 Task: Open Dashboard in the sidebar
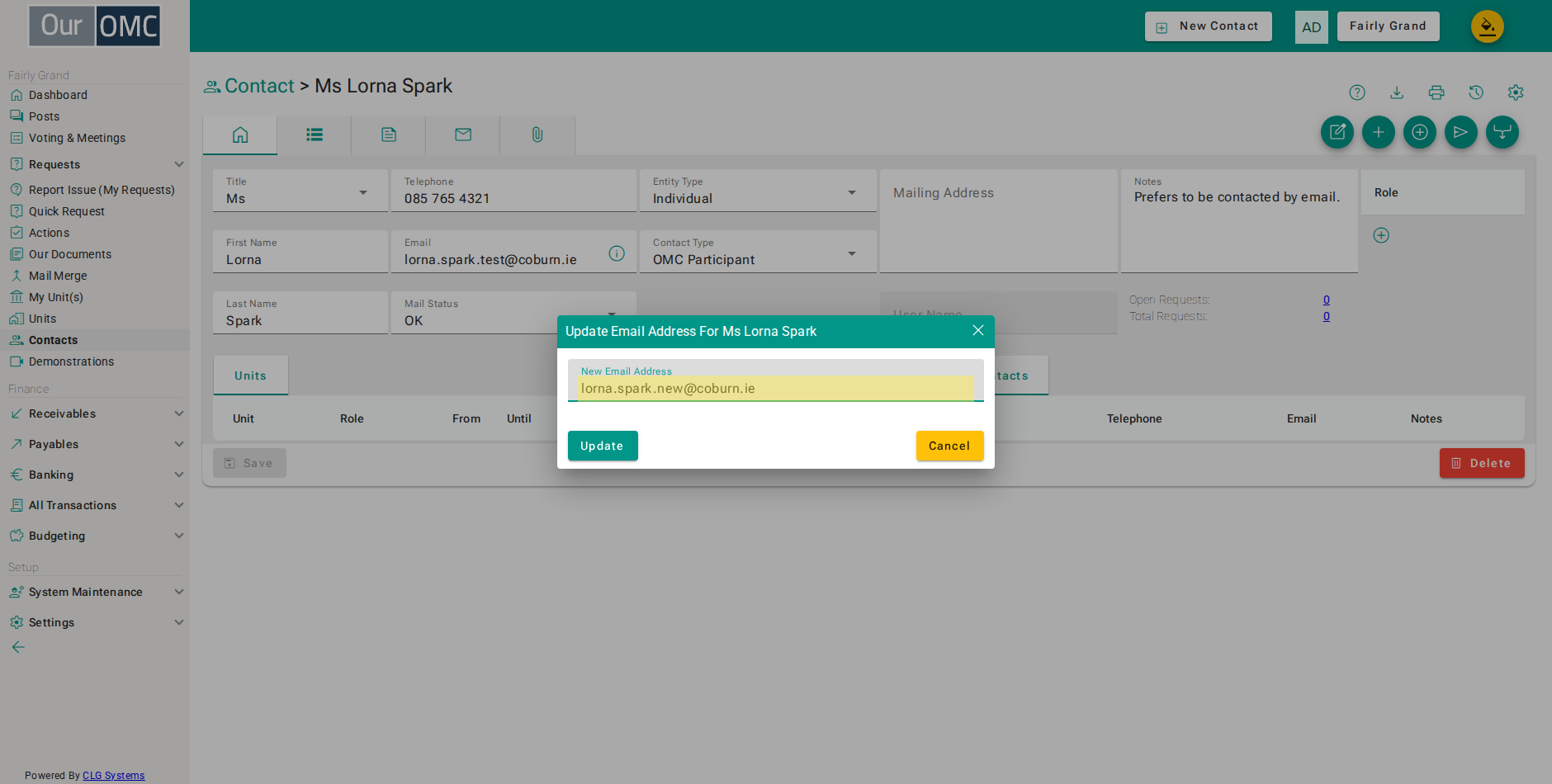point(58,95)
